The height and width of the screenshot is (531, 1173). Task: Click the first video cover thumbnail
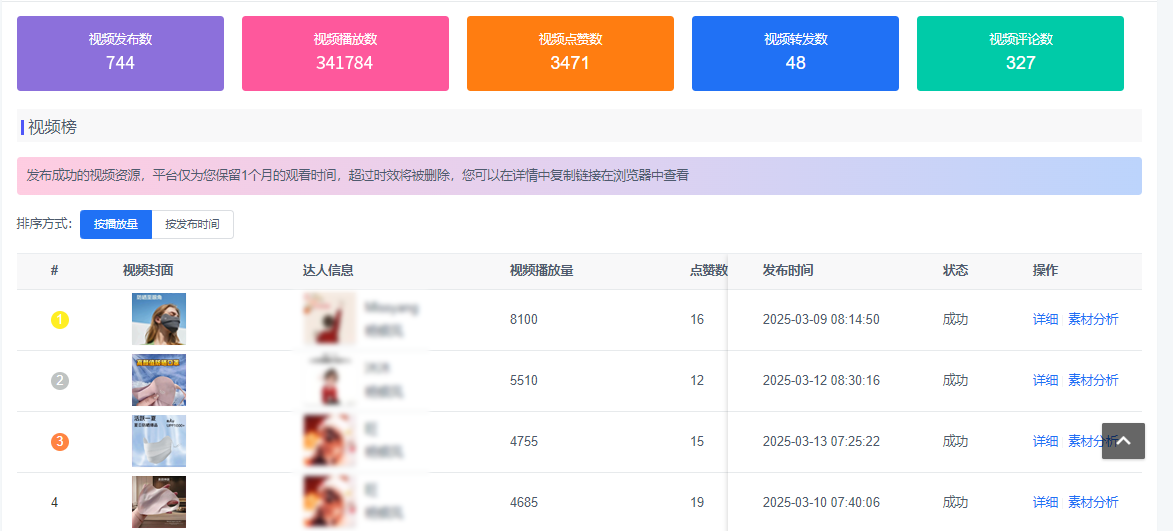click(x=159, y=319)
